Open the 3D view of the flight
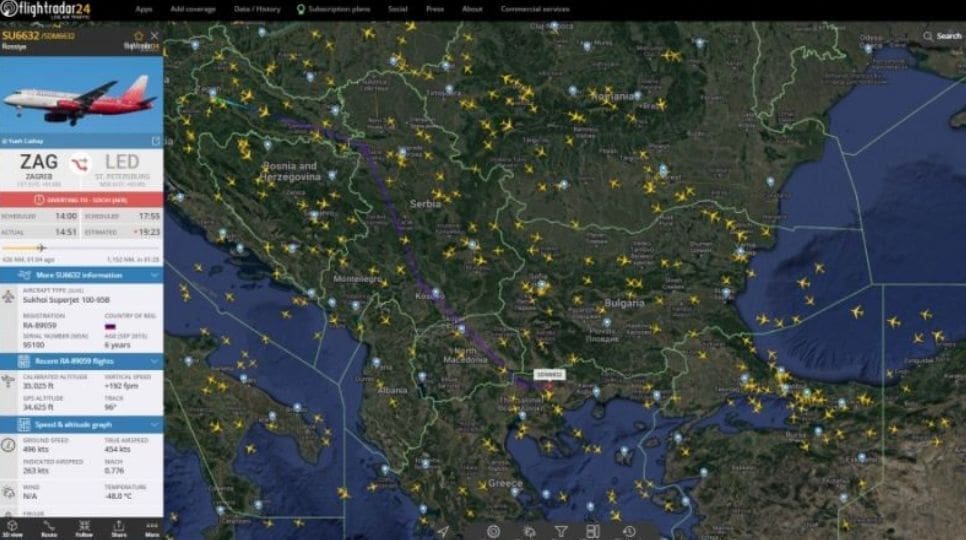Viewport: 966px width, 540px height. pos(13,527)
